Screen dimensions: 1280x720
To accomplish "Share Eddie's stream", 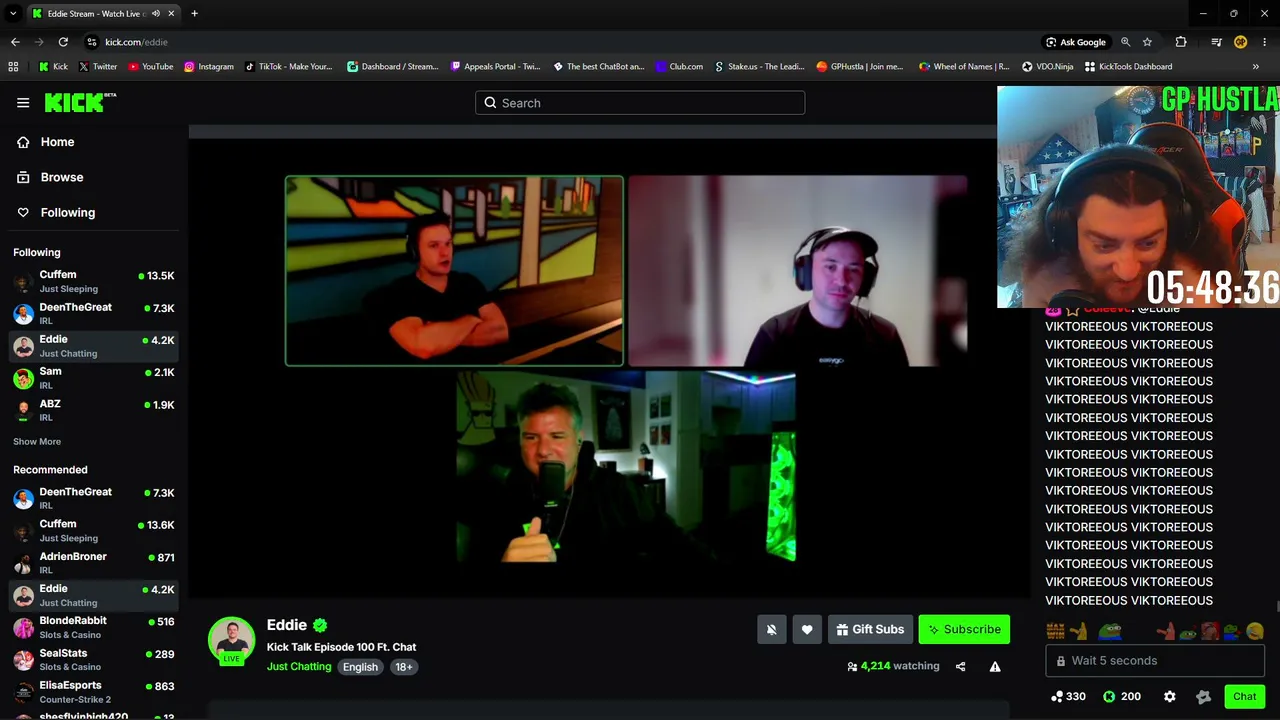I will tap(960, 666).
